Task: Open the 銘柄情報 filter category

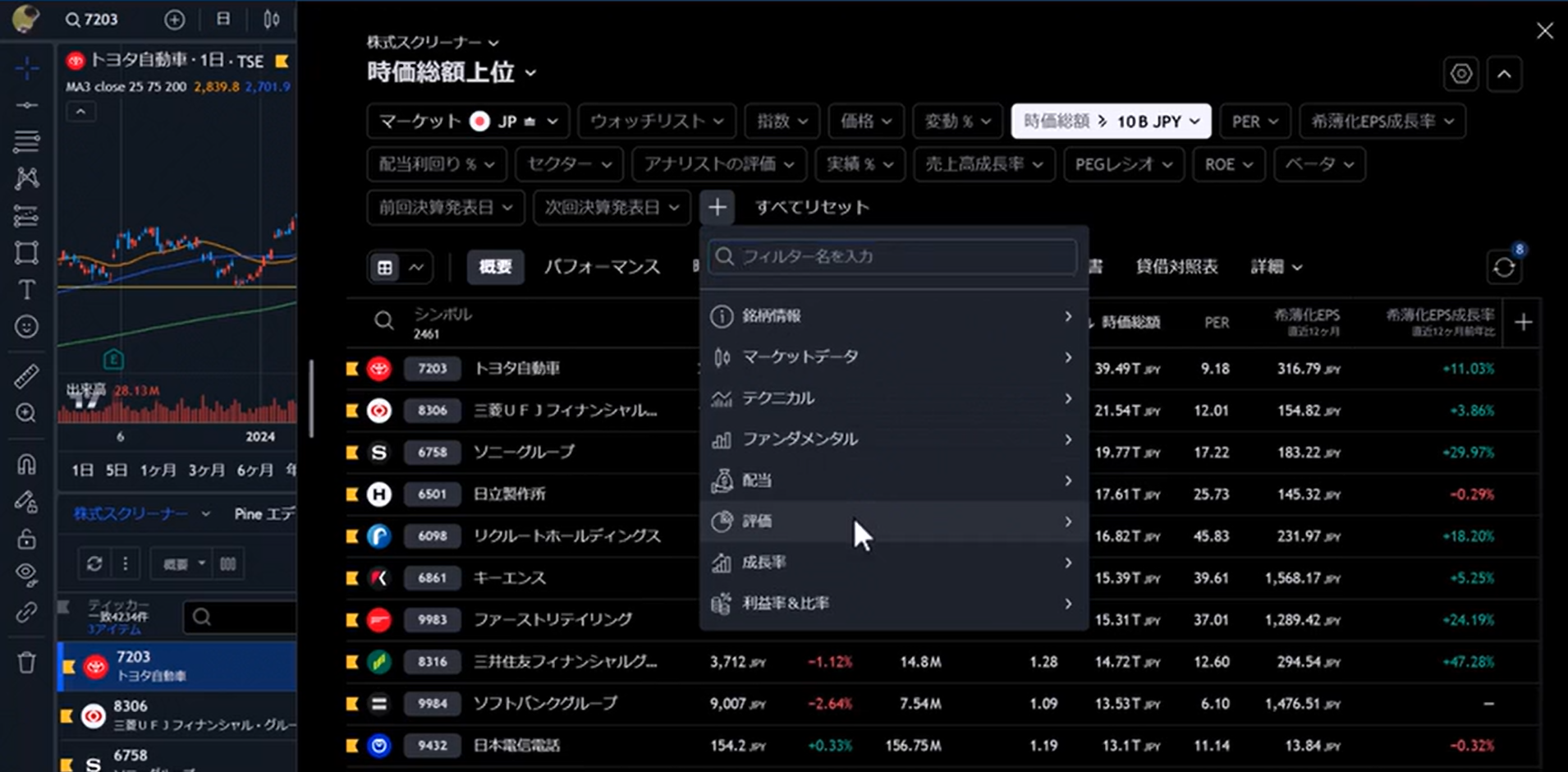Action: click(x=893, y=316)
